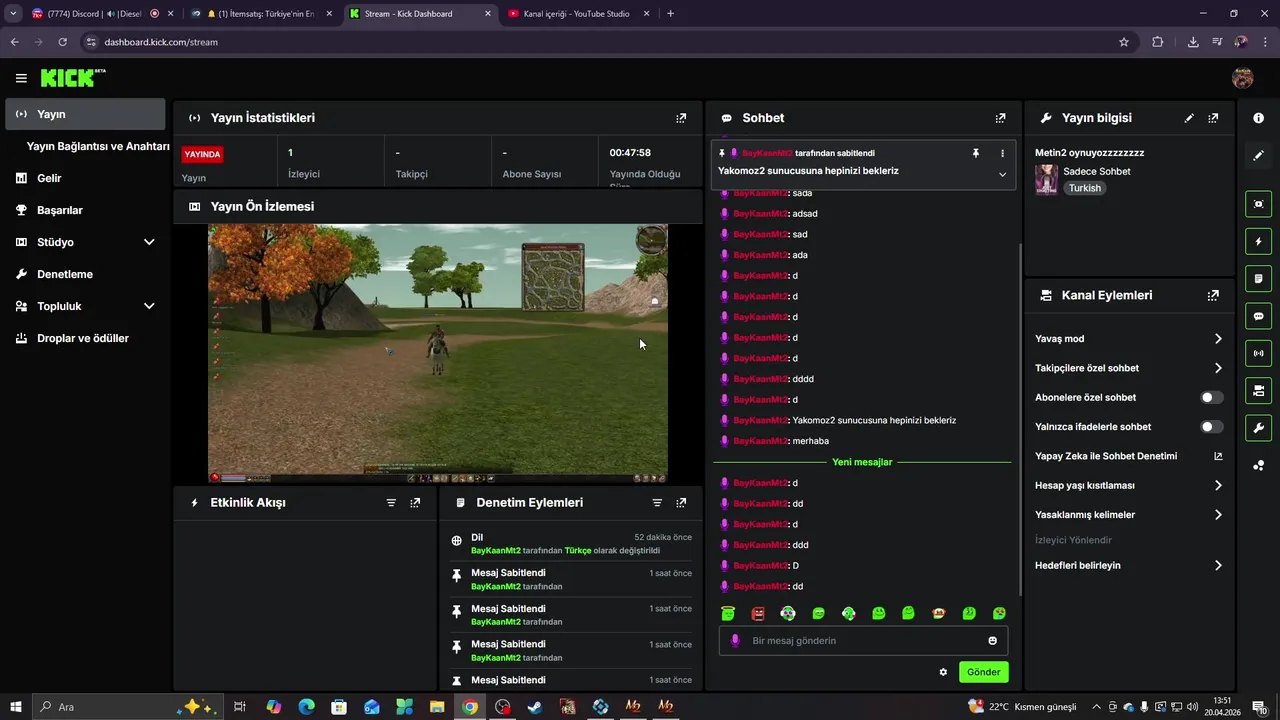Click the info icon in right toolbar
Image resolution: width=1280 pixels, height=720 pixels.
[x=1258, y=118]
